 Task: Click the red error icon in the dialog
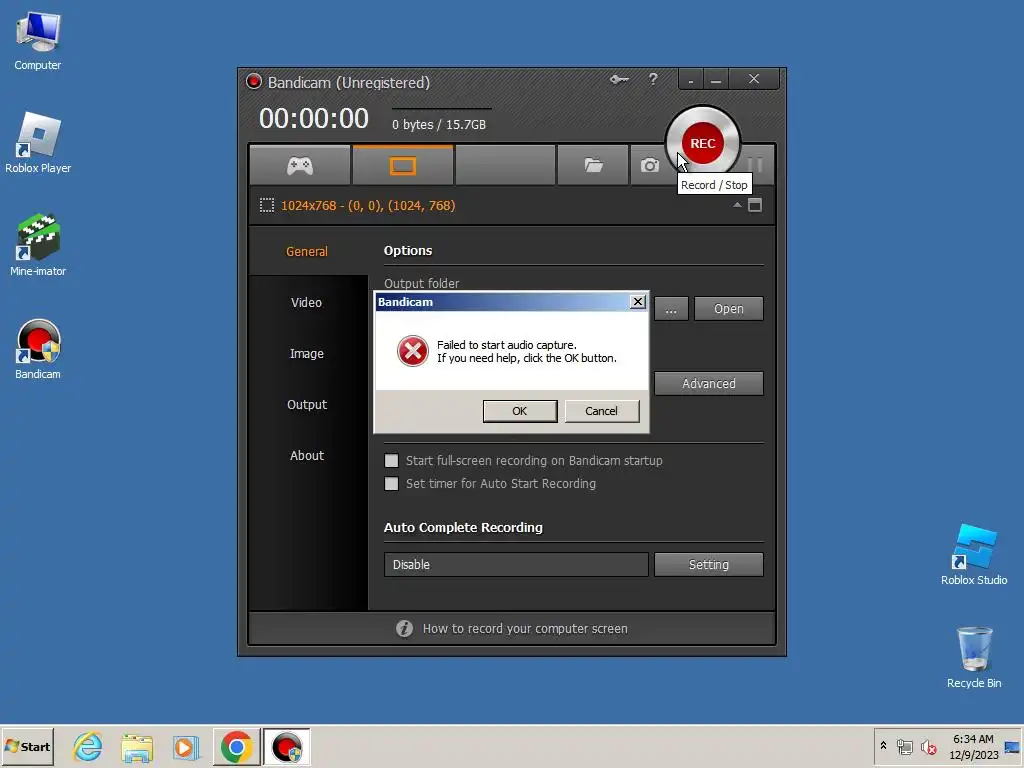click(x=413, y=351)
